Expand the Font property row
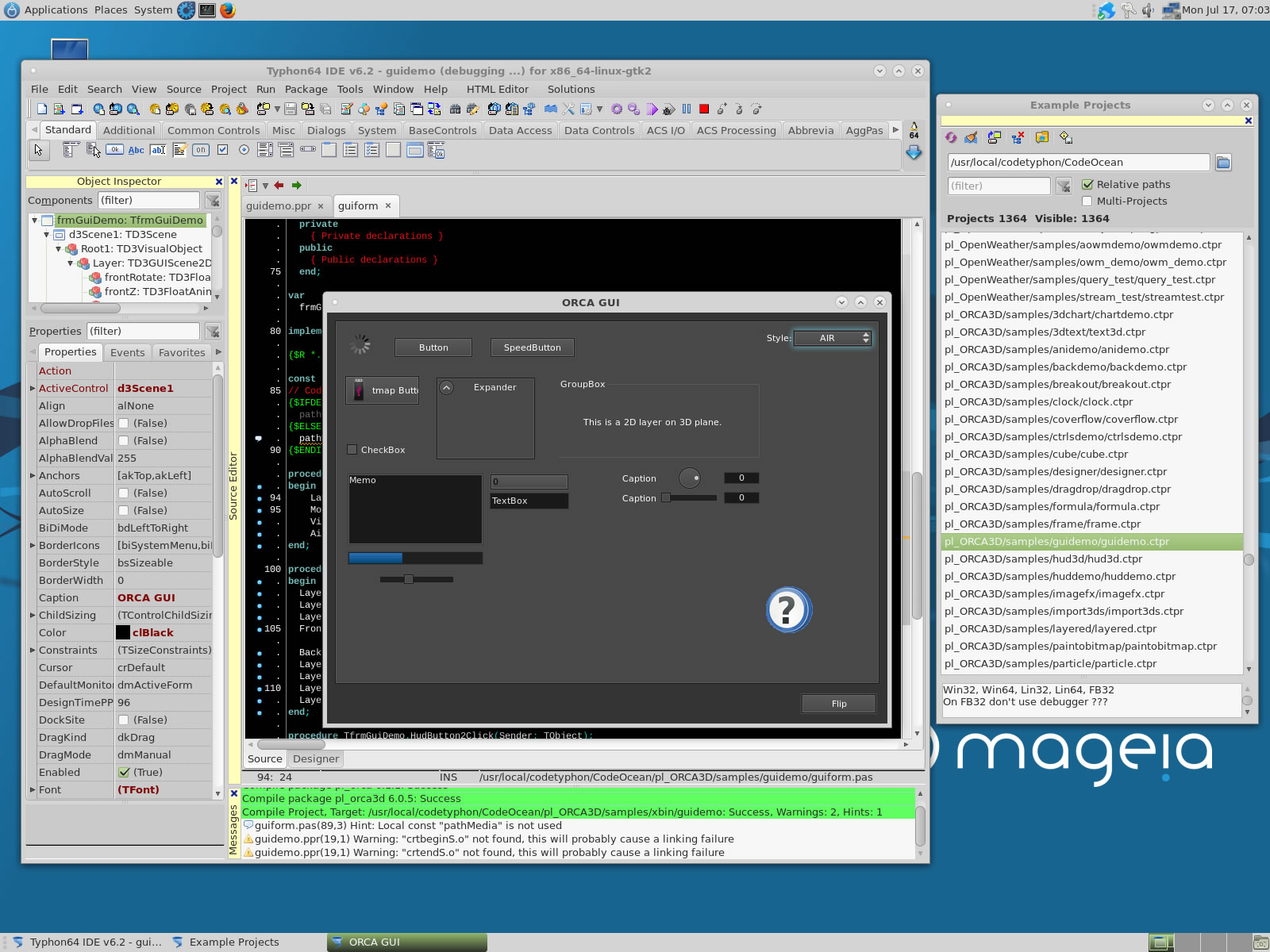 point(33,790)
